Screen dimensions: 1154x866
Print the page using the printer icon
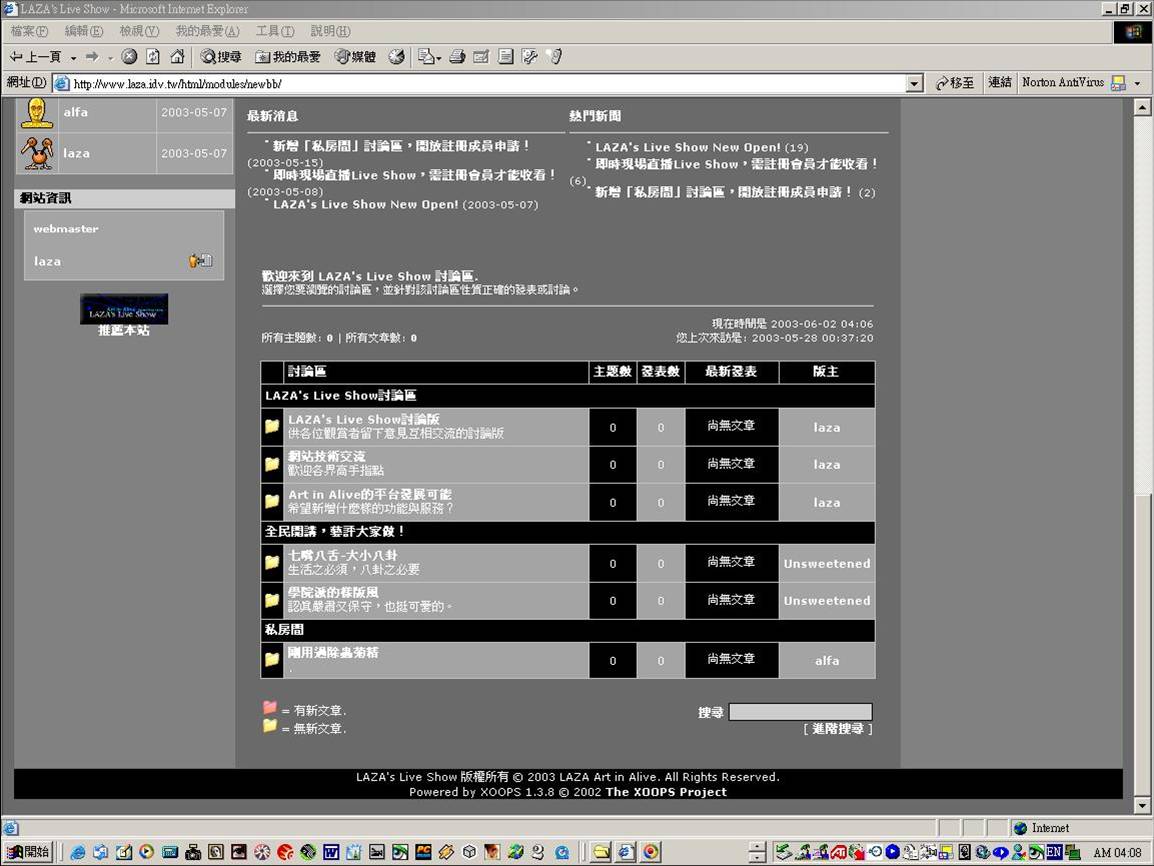click(457, 57)
